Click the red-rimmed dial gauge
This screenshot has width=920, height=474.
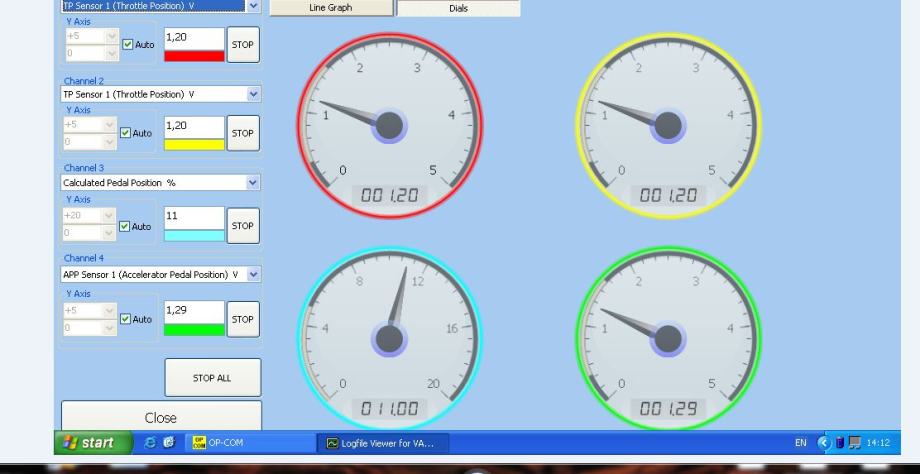(x=390, y=126)
